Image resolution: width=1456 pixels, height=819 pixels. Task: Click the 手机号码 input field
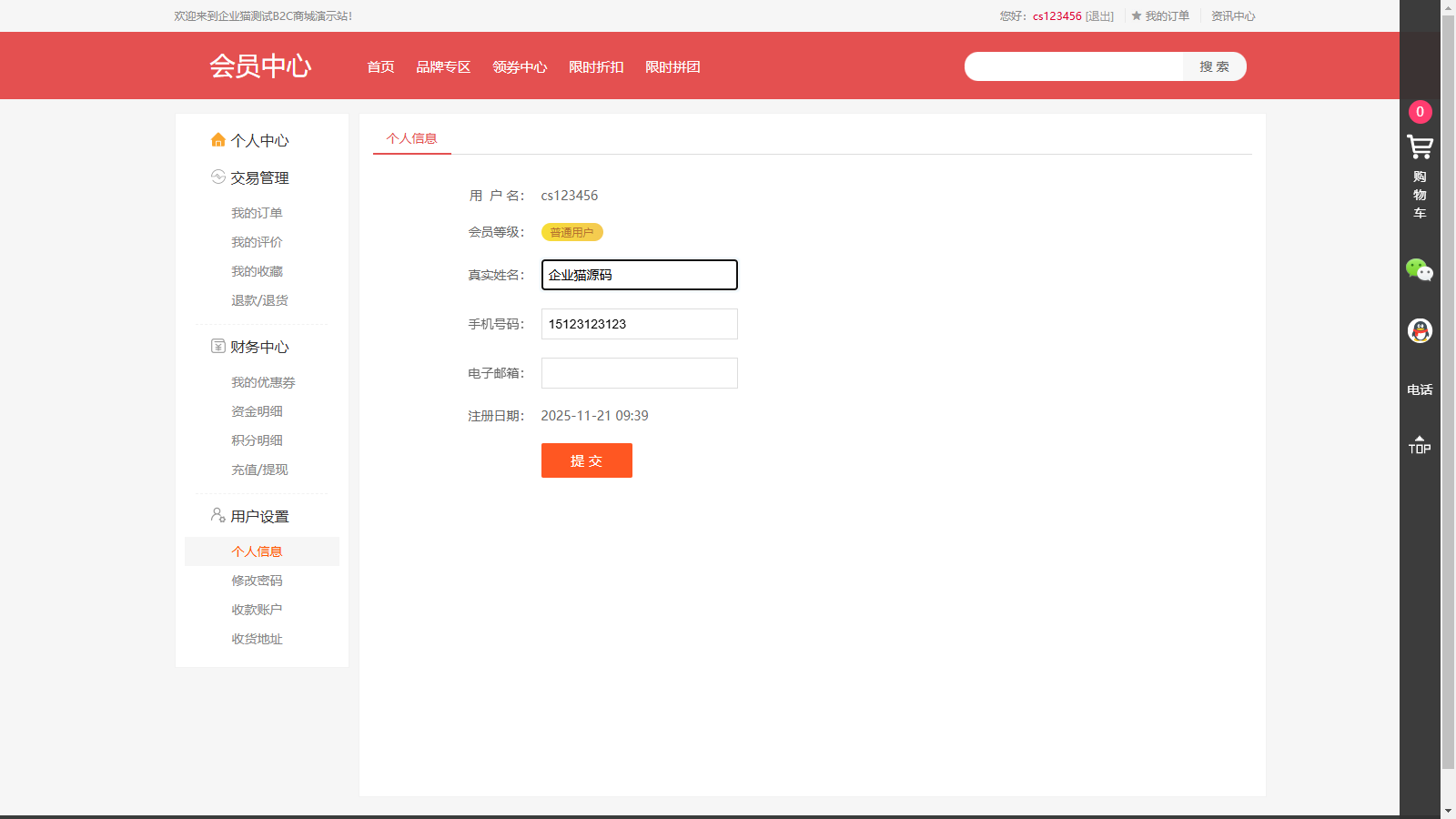(639, 324)
